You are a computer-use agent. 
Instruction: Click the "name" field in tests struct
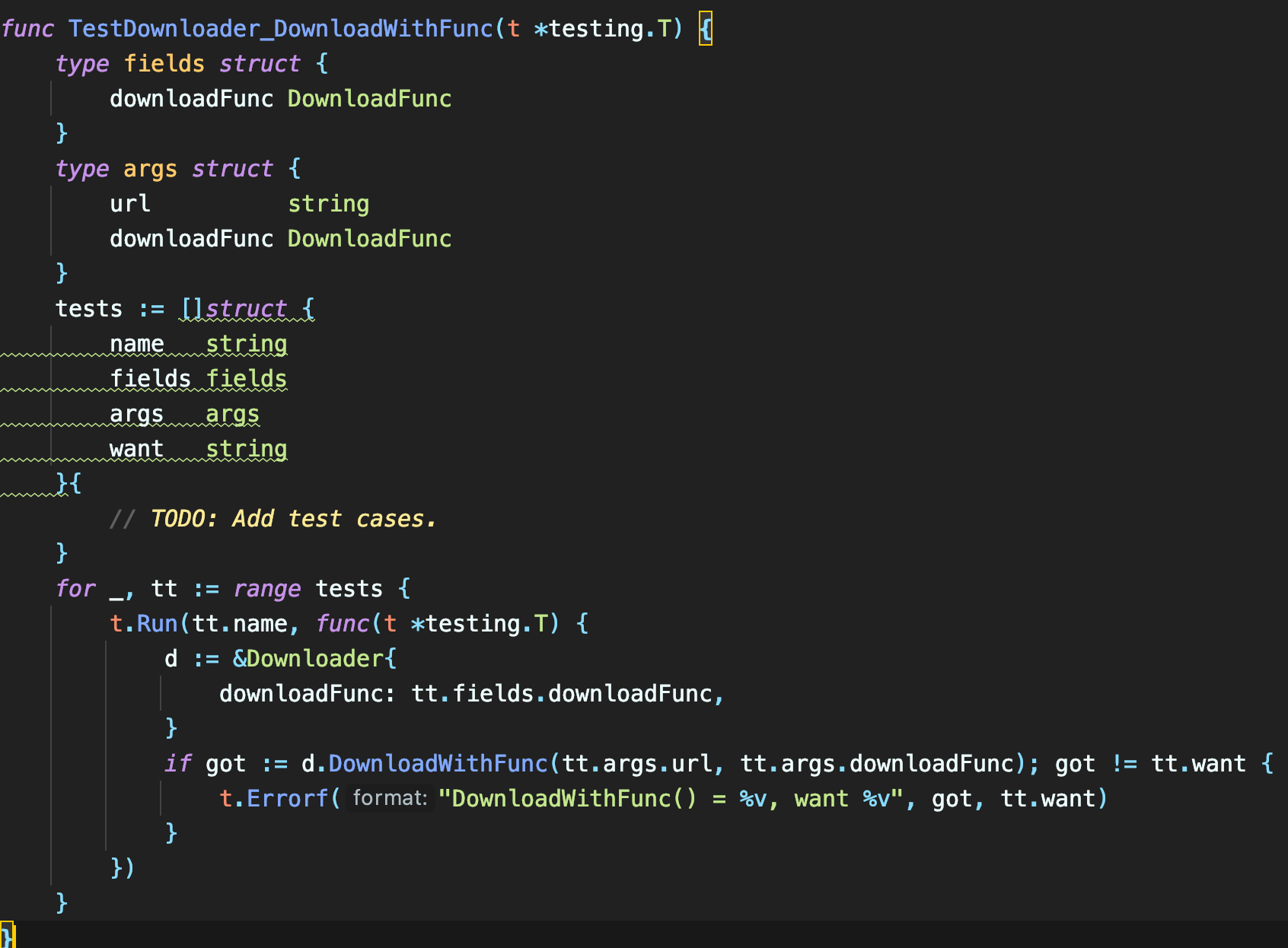136,344
